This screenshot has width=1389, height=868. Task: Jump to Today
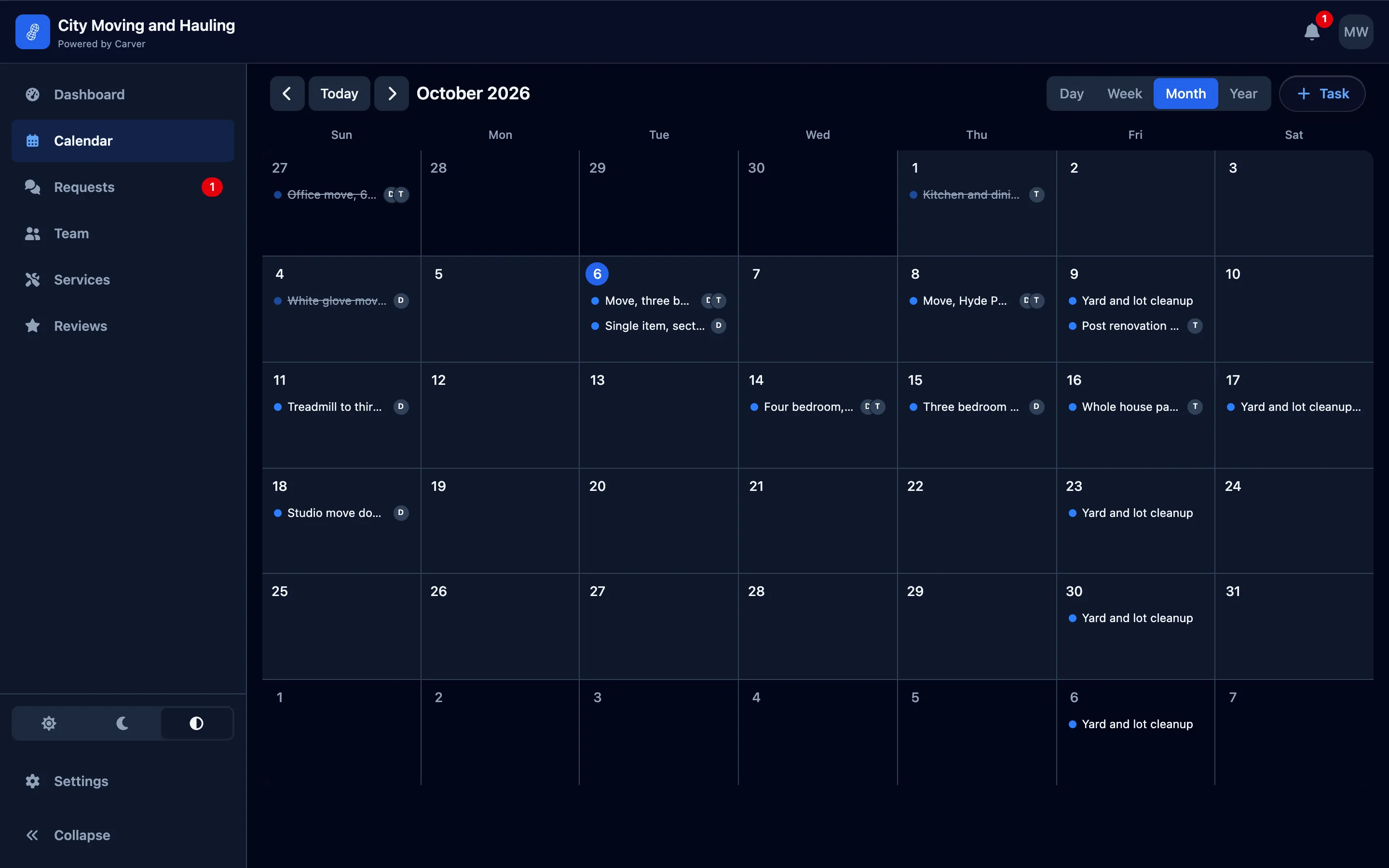coord(339,94)
